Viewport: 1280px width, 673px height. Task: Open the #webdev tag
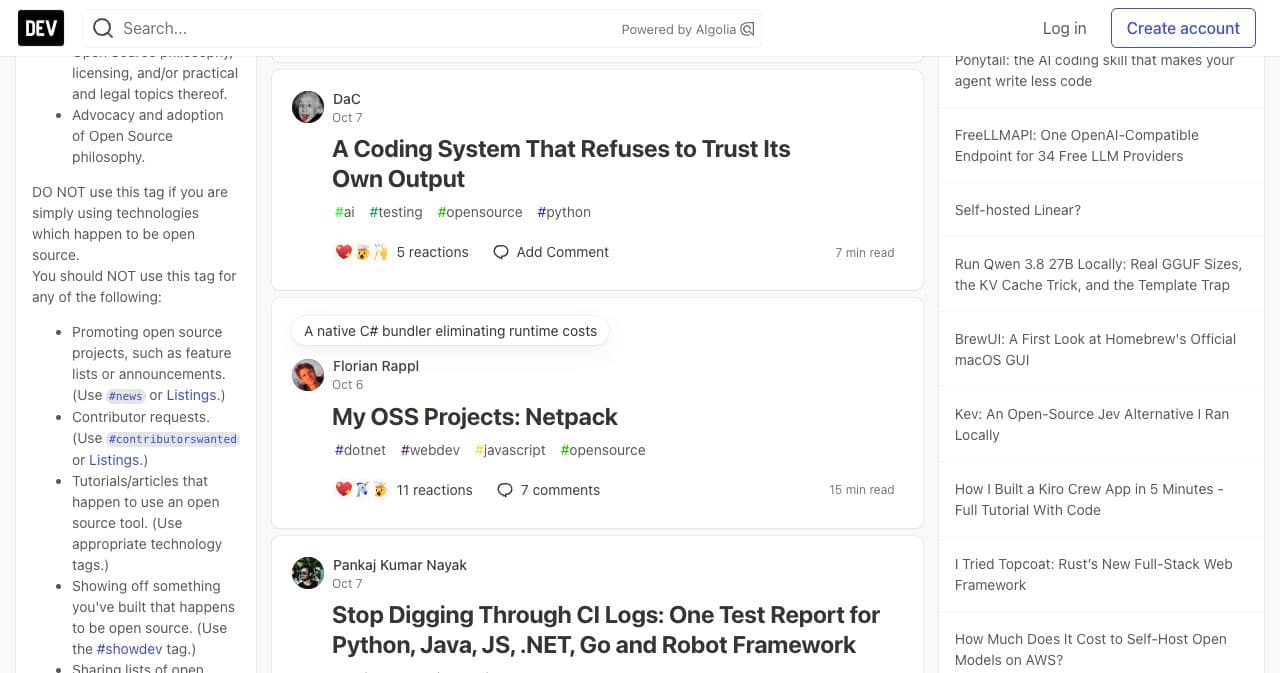click(430, 450)
